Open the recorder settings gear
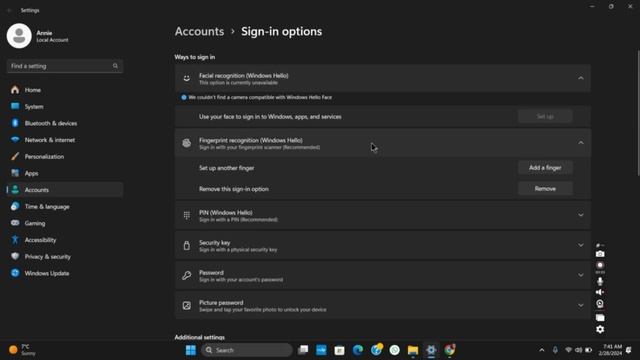The height and width of the screenshot is (360, 640). (x=600, y=329)
